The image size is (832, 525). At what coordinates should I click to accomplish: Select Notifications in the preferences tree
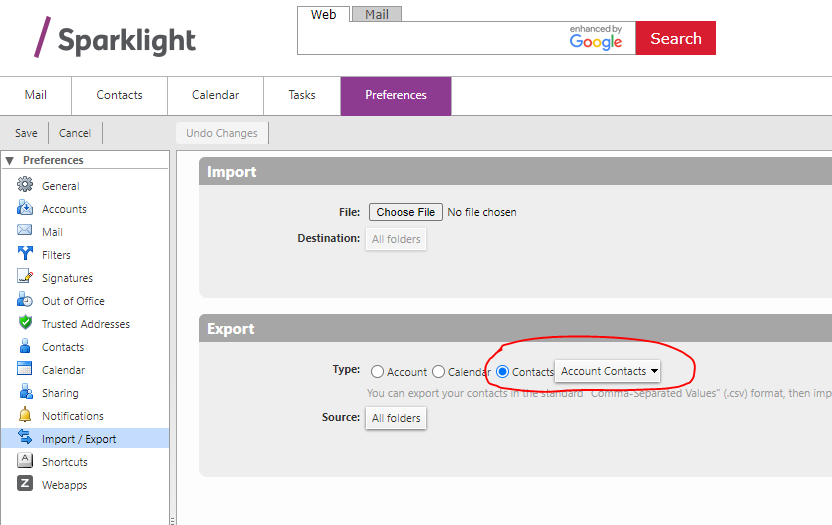click(x=85, y=416)
